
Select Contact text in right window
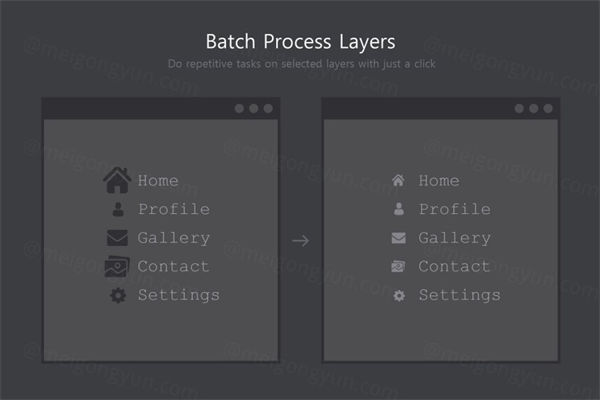pos(454,267)
